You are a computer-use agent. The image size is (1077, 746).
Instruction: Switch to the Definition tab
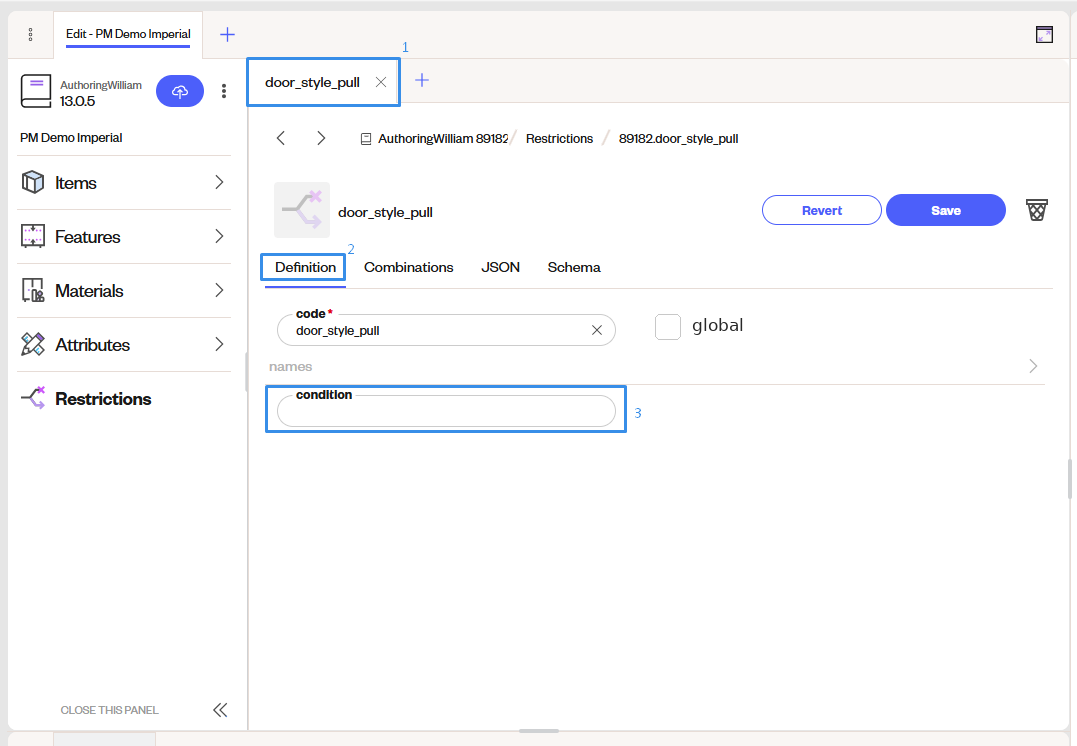click(x=305, y=267)
